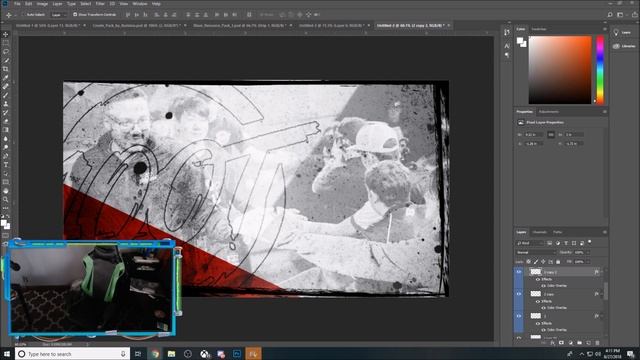
Task: Click lock position icon in Layers panel
Action: (543, 262)
